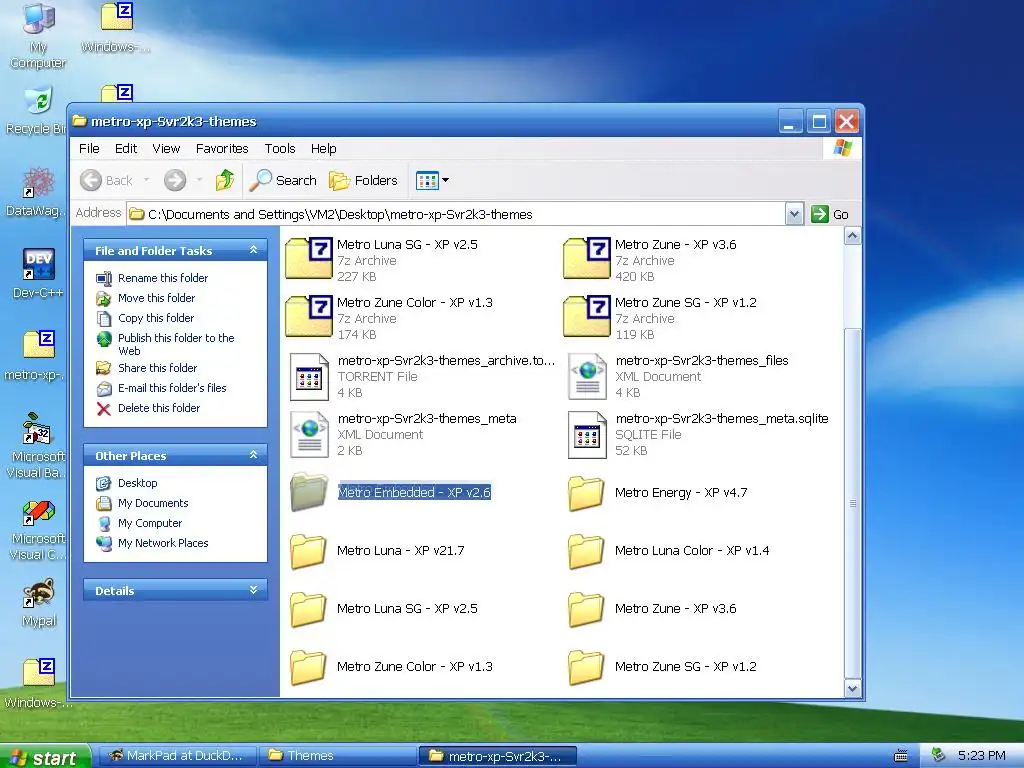Click Publish this folder to the Web
This screenshot has height=768, width=1024.
tap(176, 344)
